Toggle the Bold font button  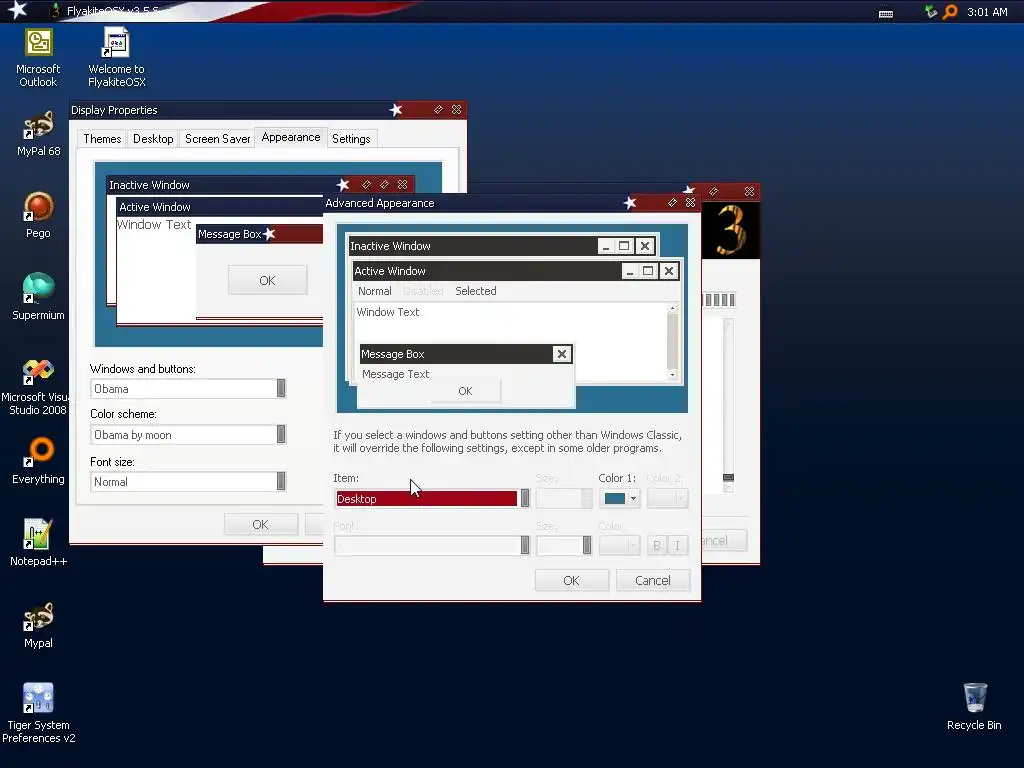[x=657, y=545]
